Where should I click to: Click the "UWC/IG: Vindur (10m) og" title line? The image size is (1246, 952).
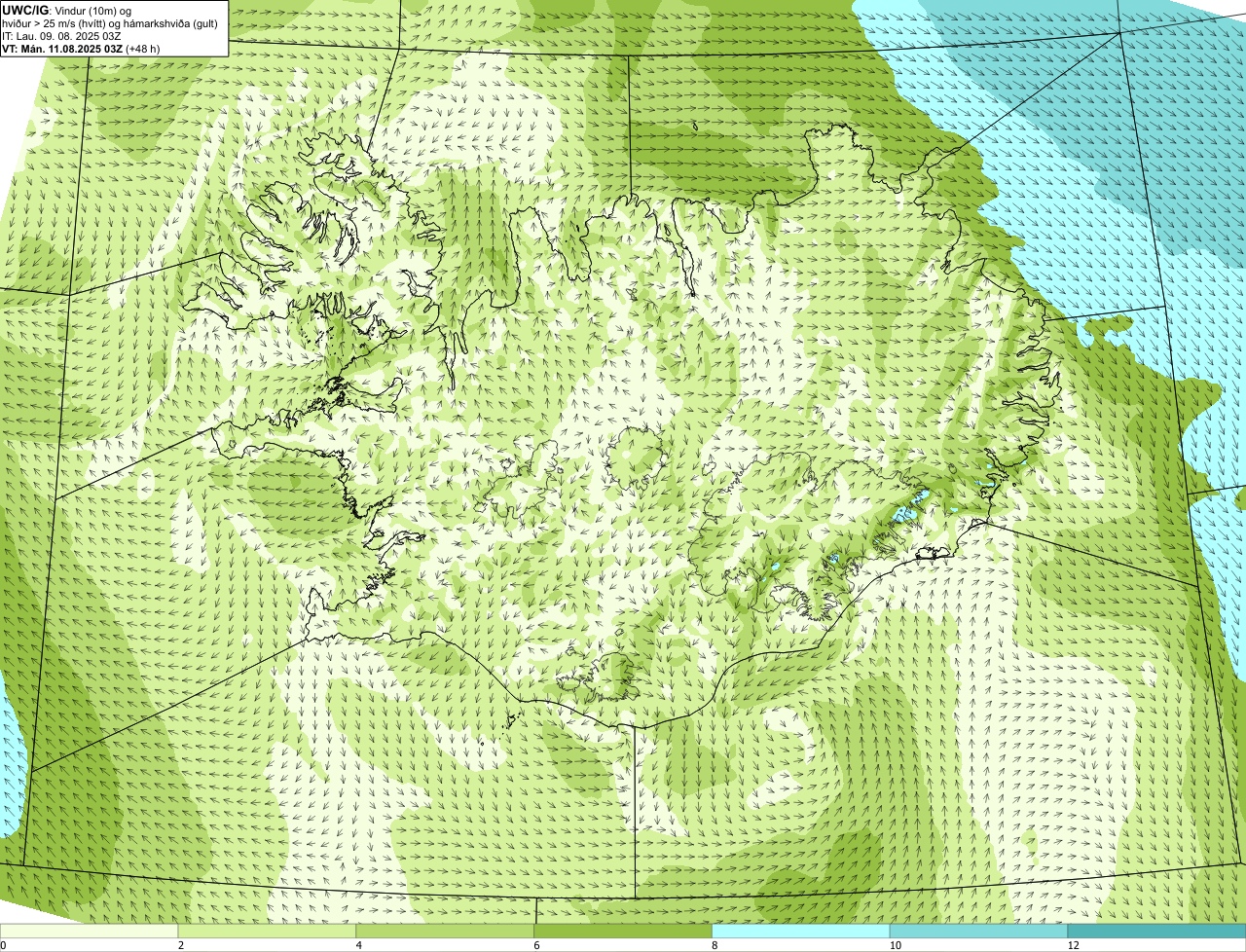pyautogui.click(x=67, y=10)
